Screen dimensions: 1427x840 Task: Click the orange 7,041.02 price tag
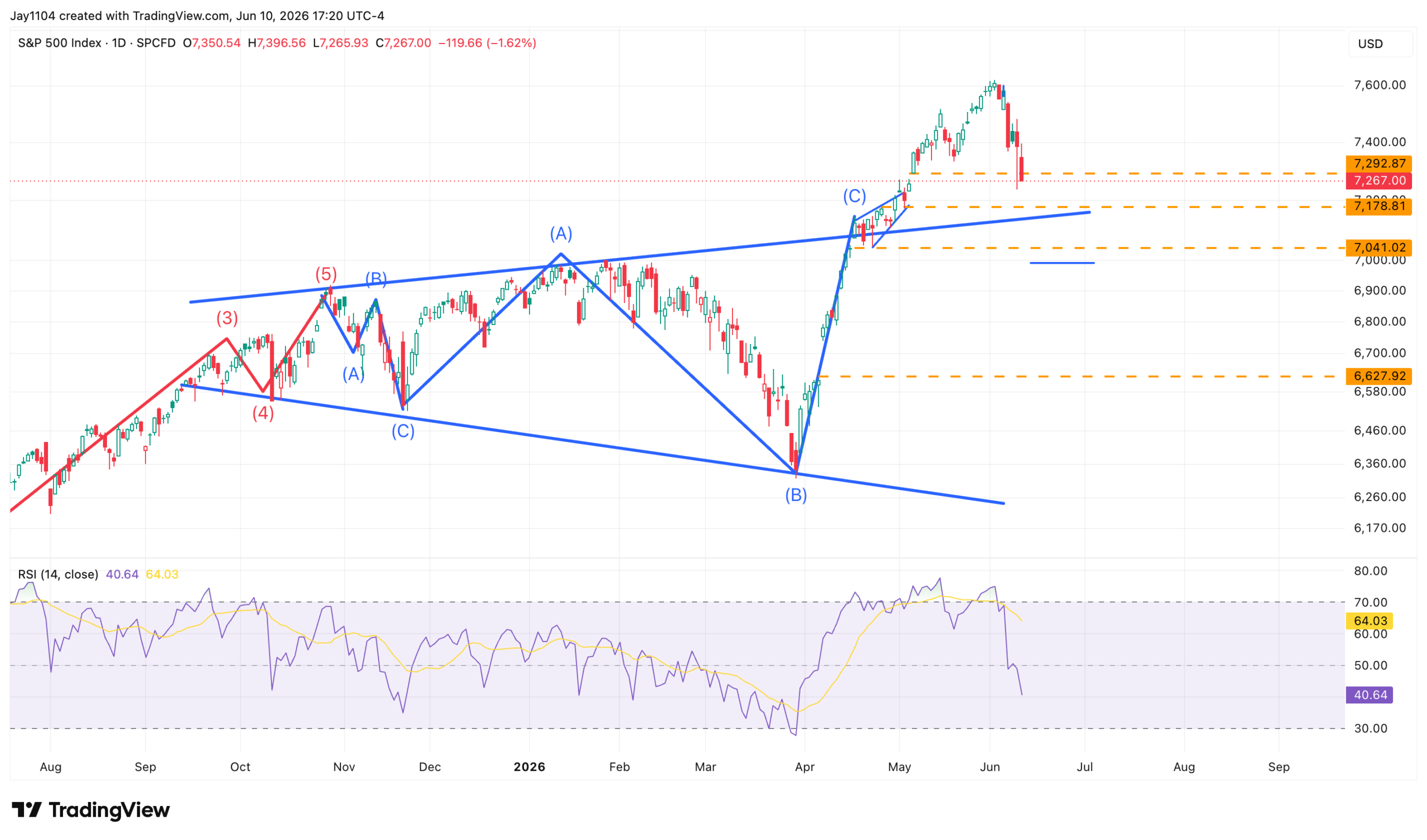coord(1379,247)
